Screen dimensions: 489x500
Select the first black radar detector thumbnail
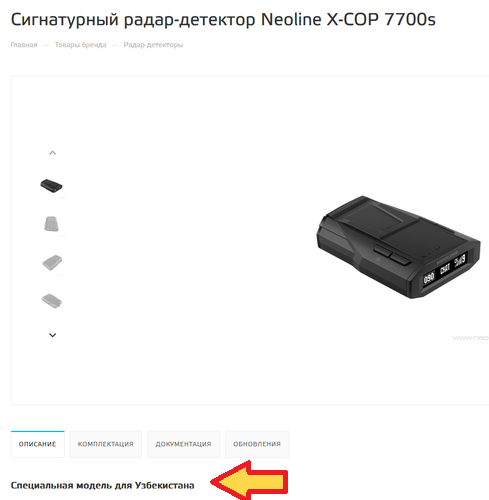pyautogui.click(x=51, y=186)
